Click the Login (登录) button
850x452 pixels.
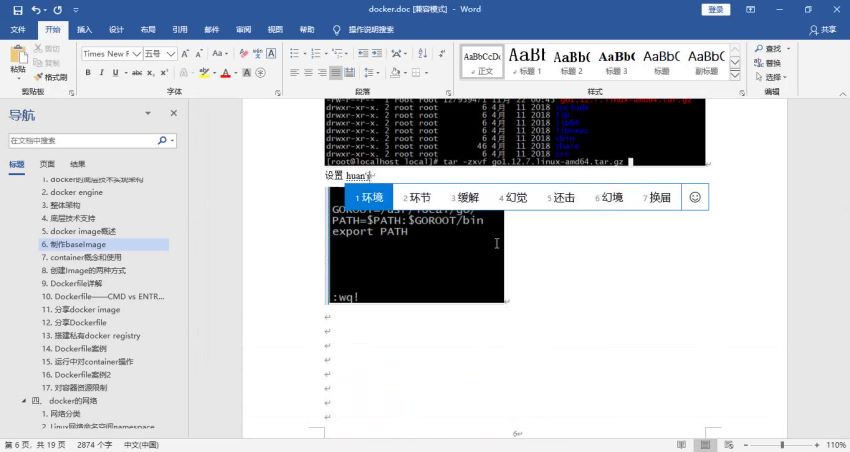716,9
